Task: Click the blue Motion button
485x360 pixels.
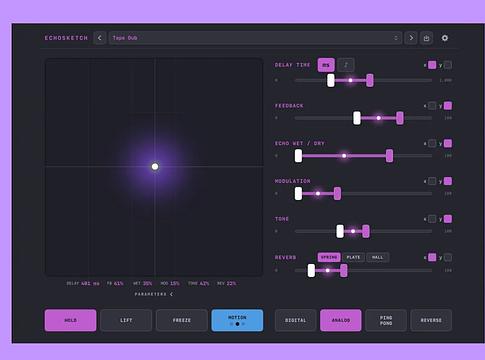Action: click(237, 320)
